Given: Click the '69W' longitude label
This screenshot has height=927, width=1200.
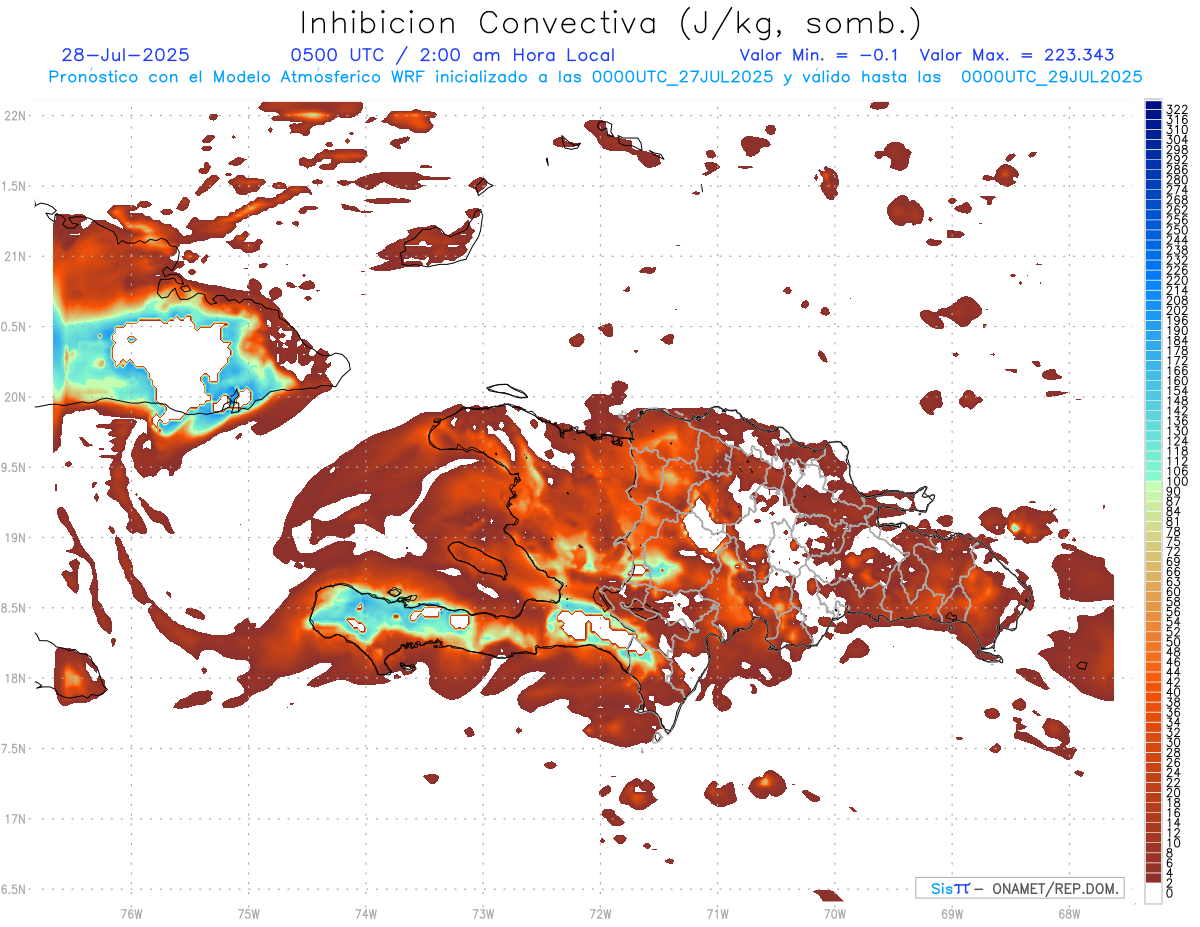Looking at the screenshot, I should click(x=951, y=913).
